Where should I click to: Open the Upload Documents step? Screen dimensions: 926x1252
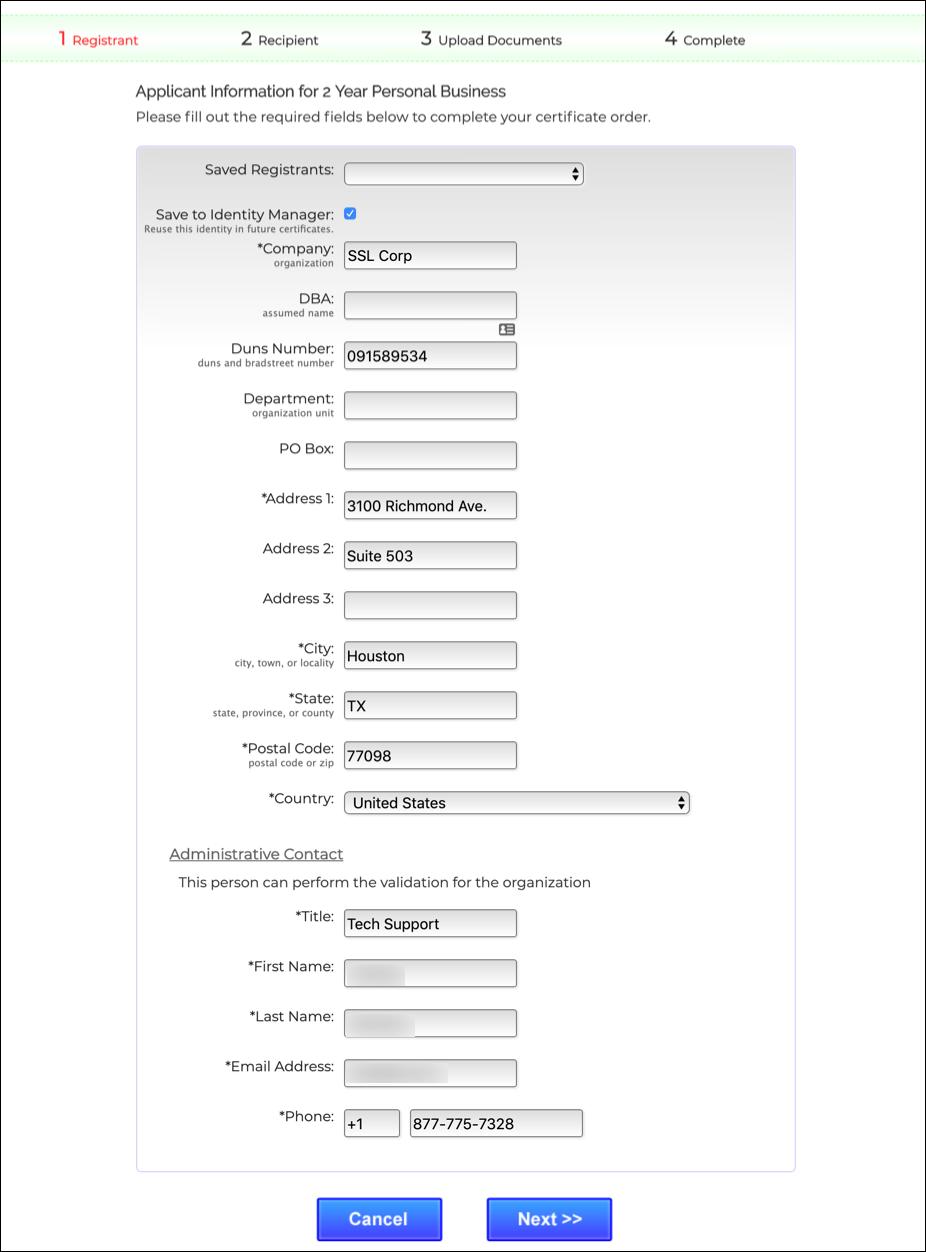click(491, 40)
